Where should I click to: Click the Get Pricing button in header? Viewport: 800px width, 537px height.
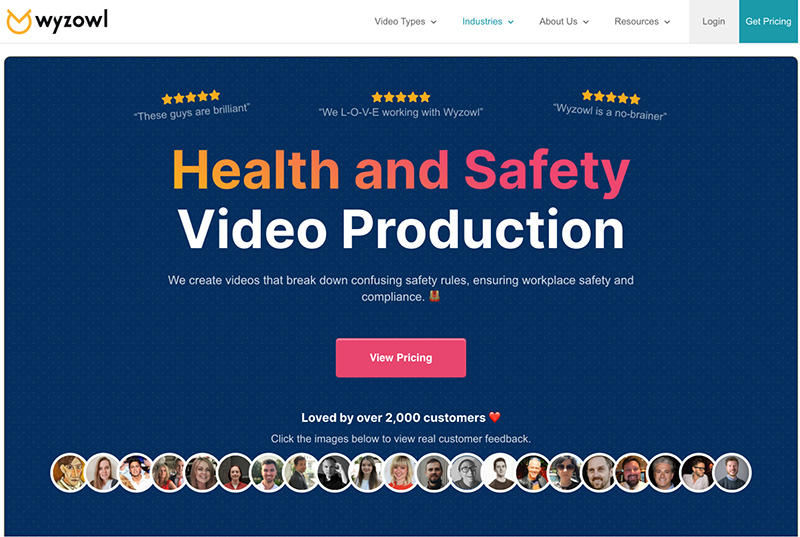(x=768, y=21)
